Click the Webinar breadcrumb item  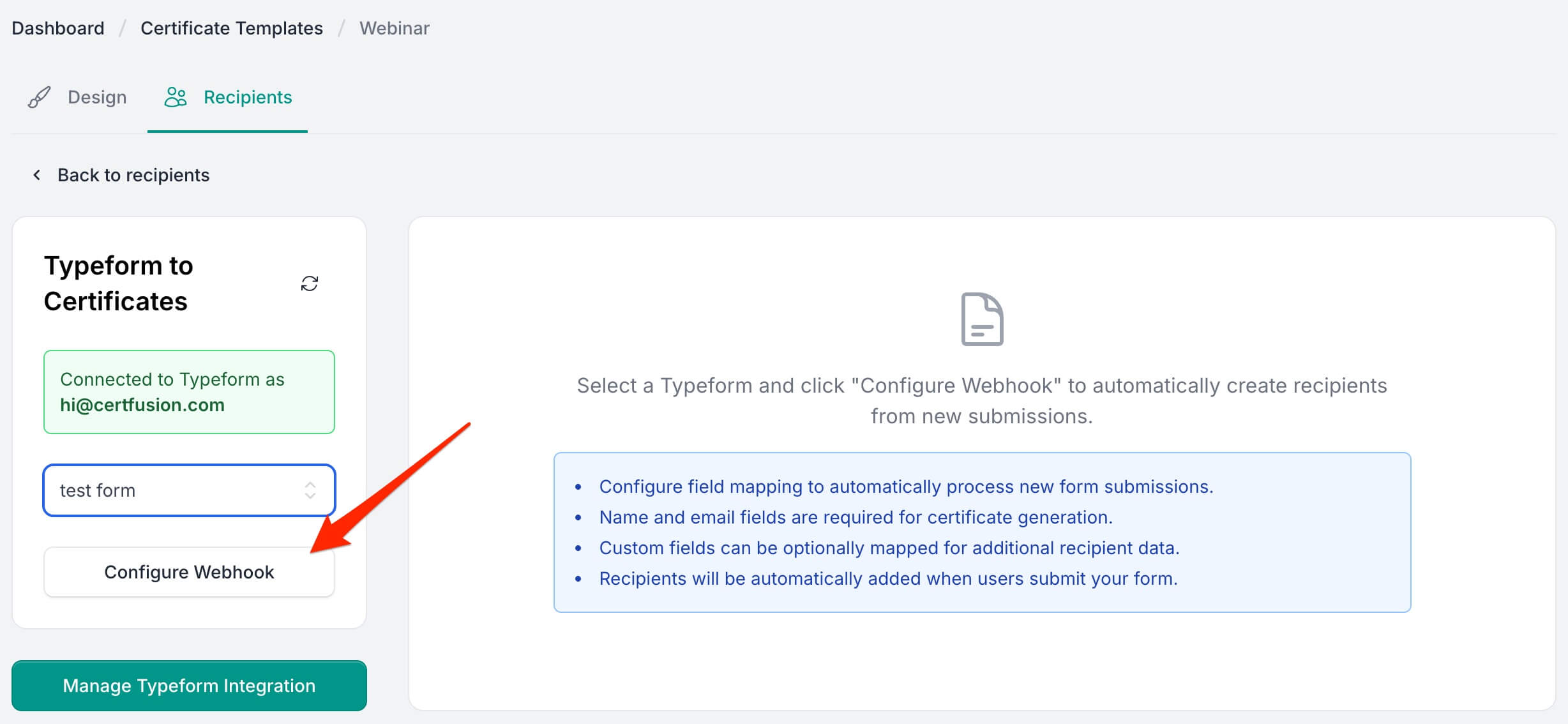click(x=394, y=28)
